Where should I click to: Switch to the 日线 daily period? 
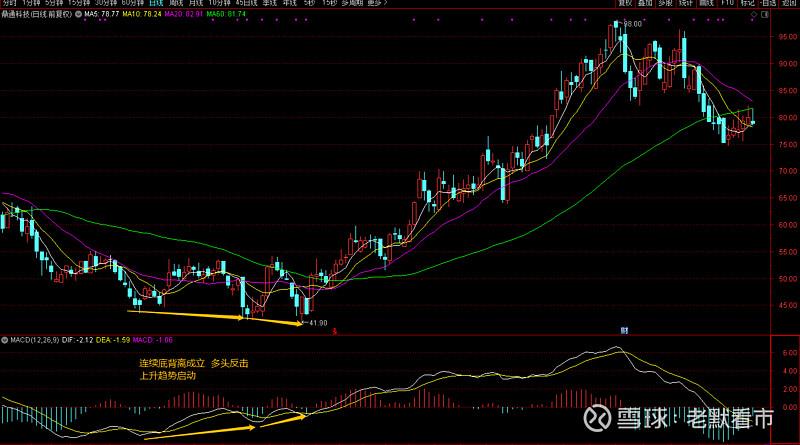[155, 5]
